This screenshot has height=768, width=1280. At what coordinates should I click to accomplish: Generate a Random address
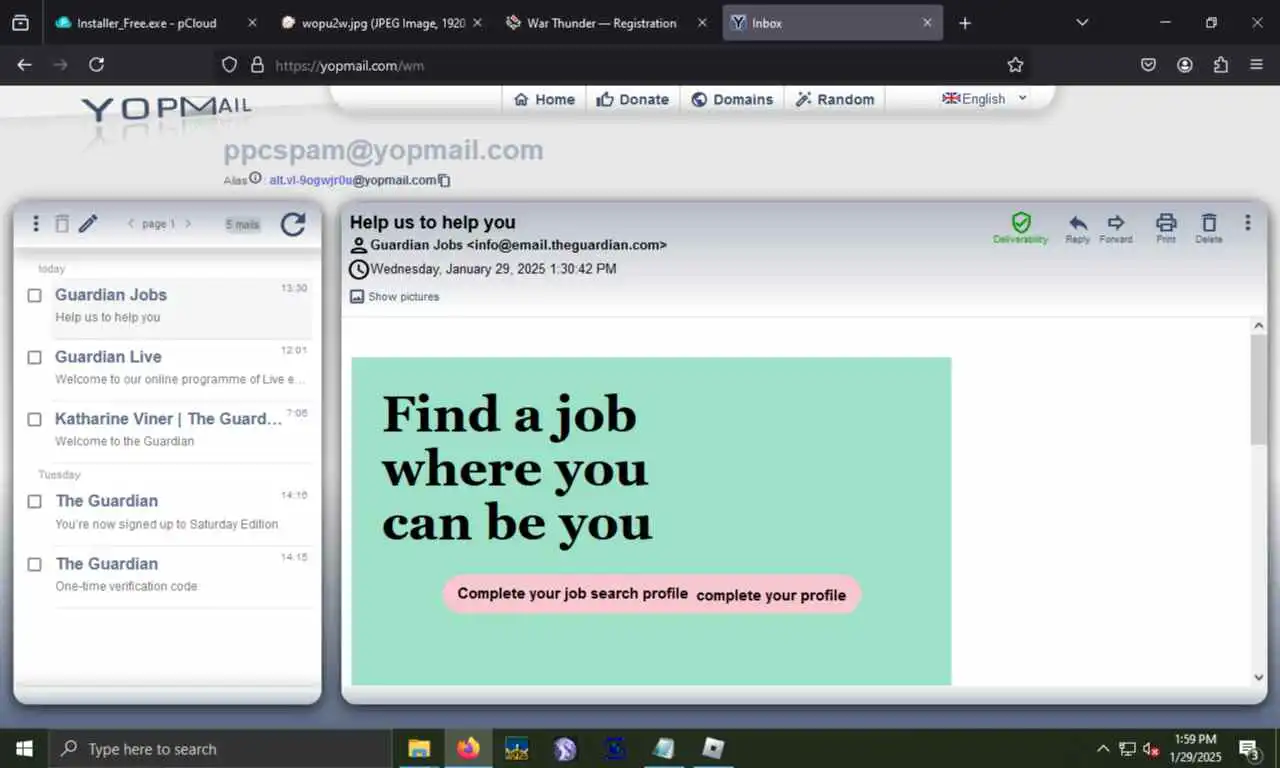pos(835,99)
